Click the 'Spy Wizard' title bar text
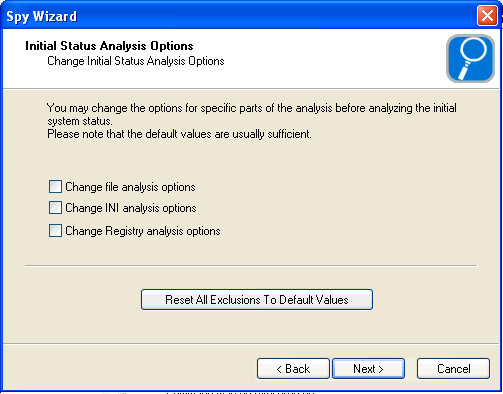The image size is (503, 394). coord(42,16)
